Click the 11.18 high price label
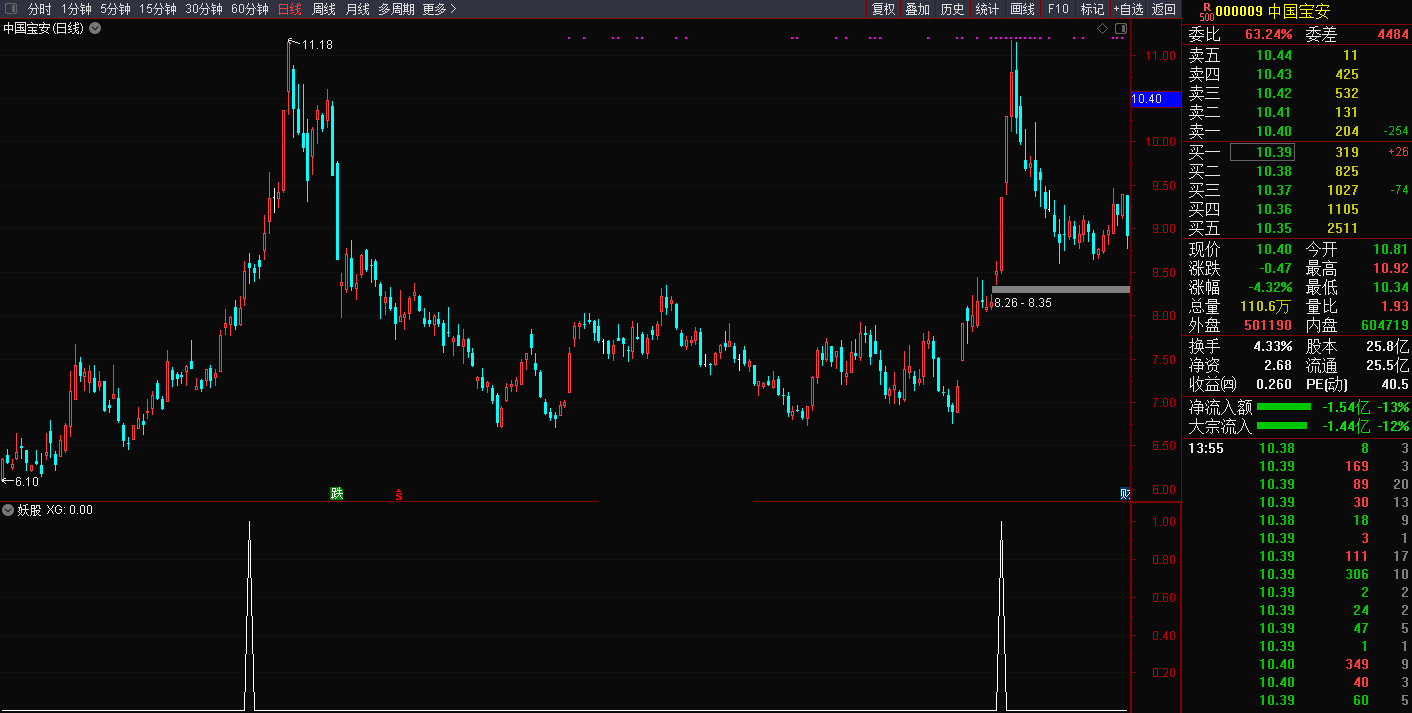The width and height of the screenshot is (1412, 713). point(317,45)
